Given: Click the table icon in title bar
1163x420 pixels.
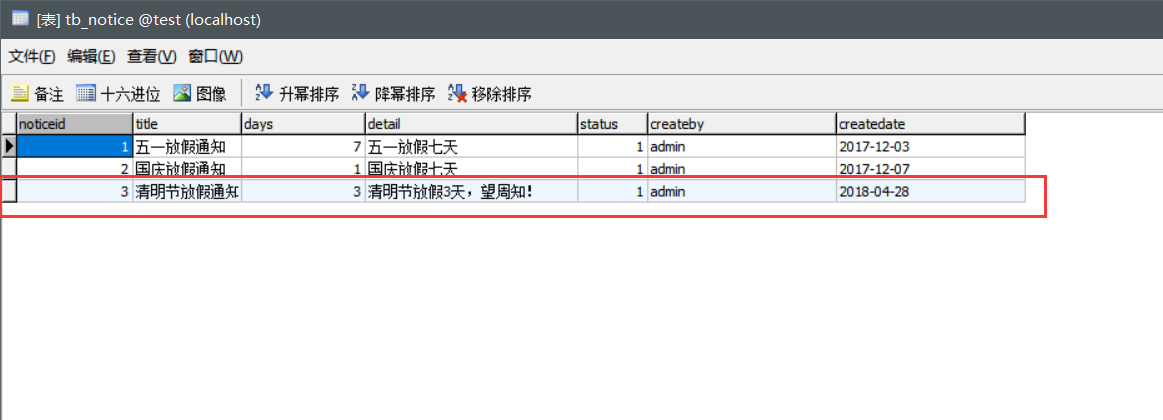Looking at the screenshot, I should (20, 19).
